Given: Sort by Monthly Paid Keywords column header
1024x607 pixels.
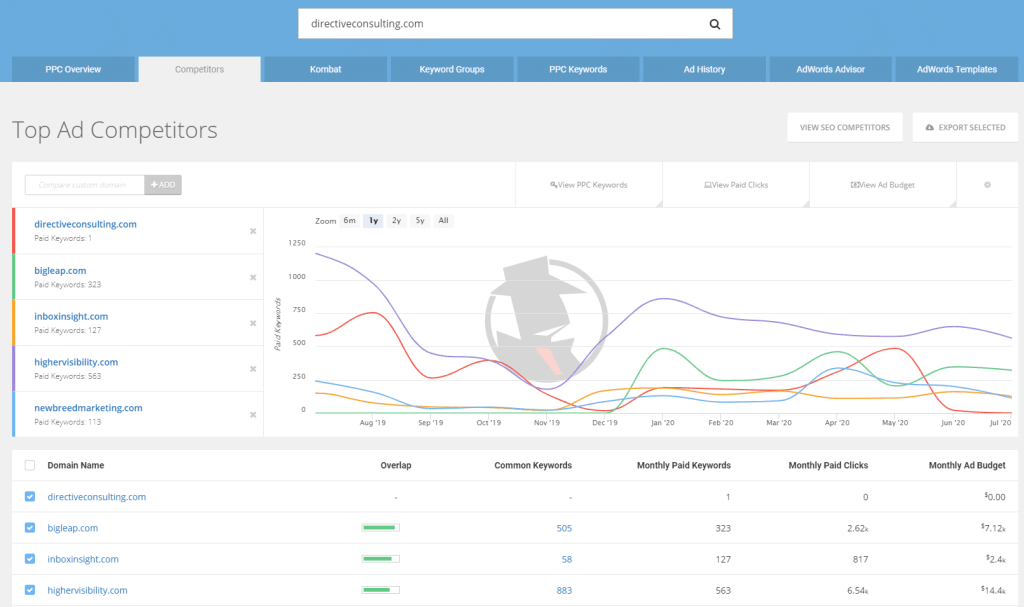Looking at the screenshot, I should (684, 465).
